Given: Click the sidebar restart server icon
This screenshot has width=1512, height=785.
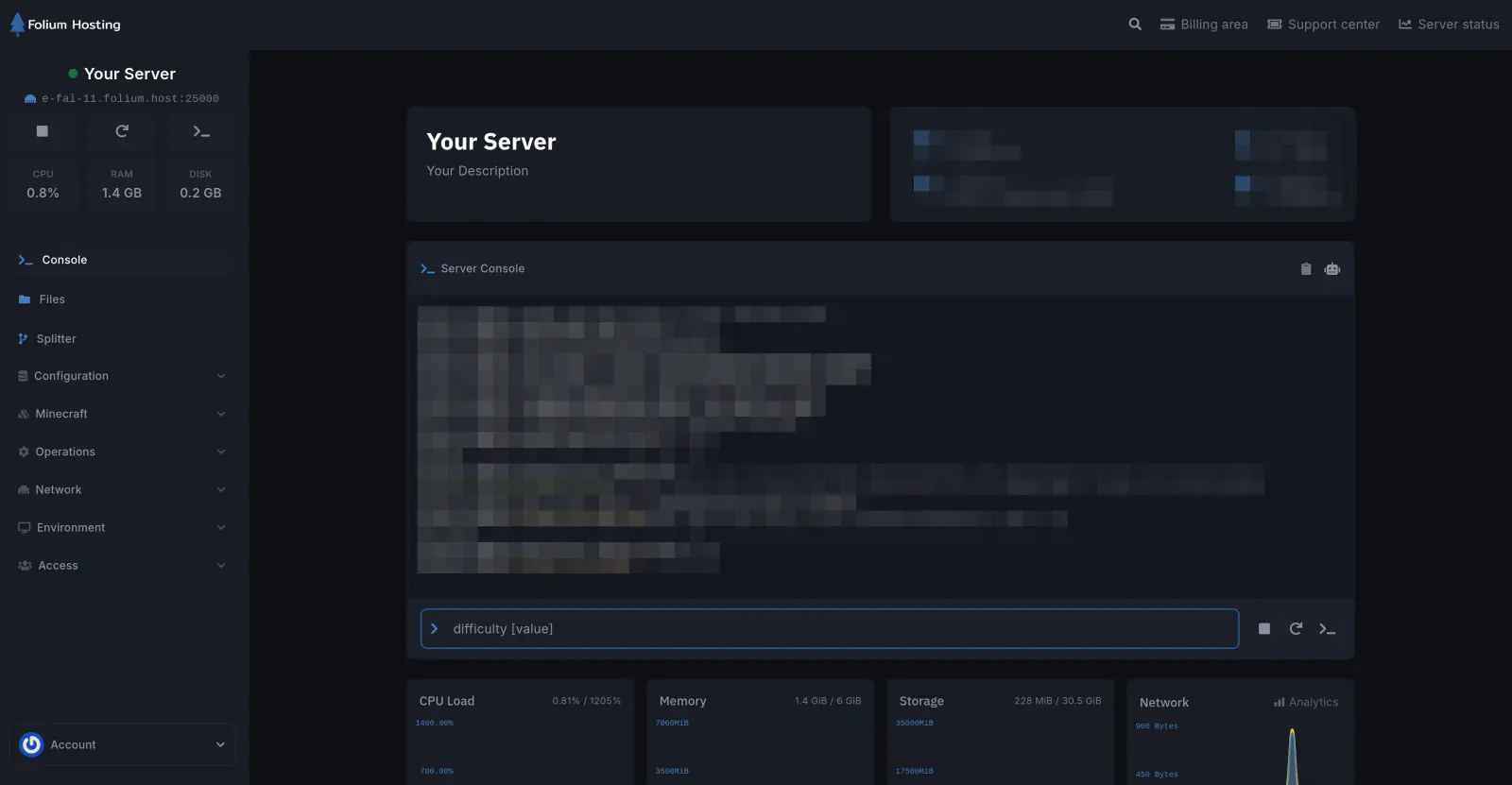Looking at the screenshot, I should pos(122,131).
